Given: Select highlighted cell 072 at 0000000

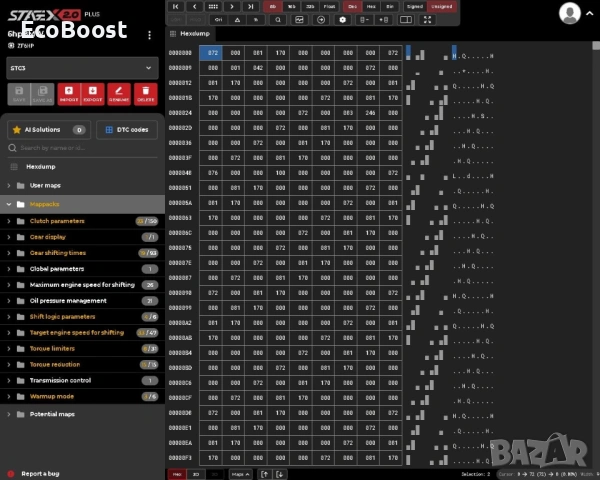Looking at the screenshot, I should coord(210,53).
